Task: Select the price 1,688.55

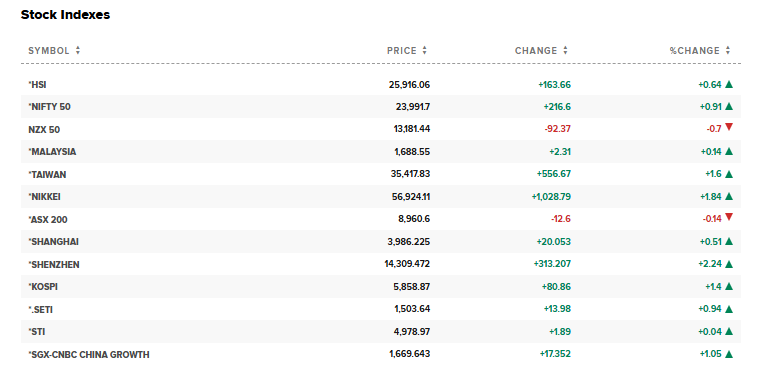Action: pos(412,152)
